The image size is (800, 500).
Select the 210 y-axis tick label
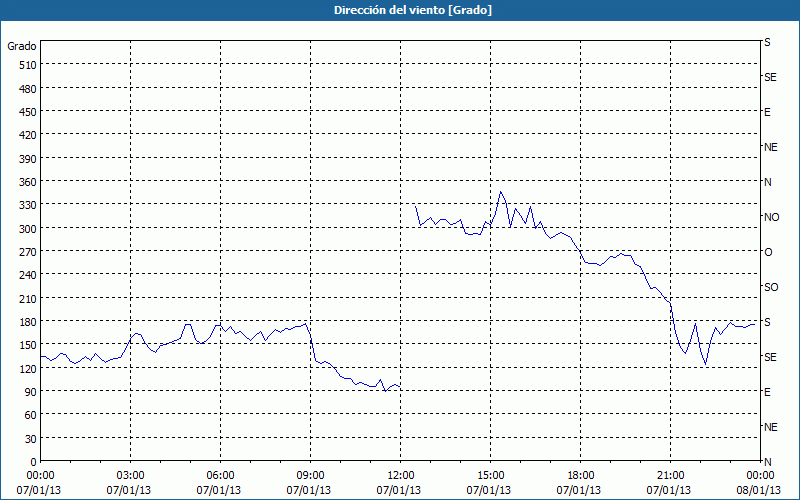pyautogui.click(x=28, y=299)
